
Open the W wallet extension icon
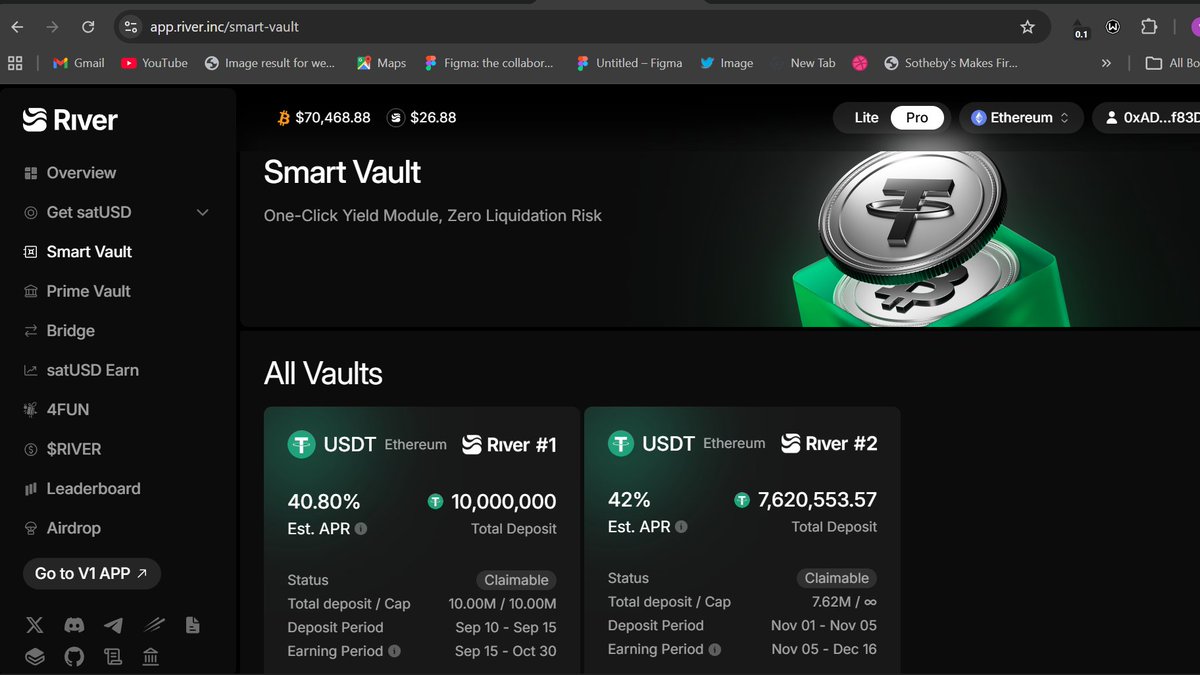tap(1113, 27)
